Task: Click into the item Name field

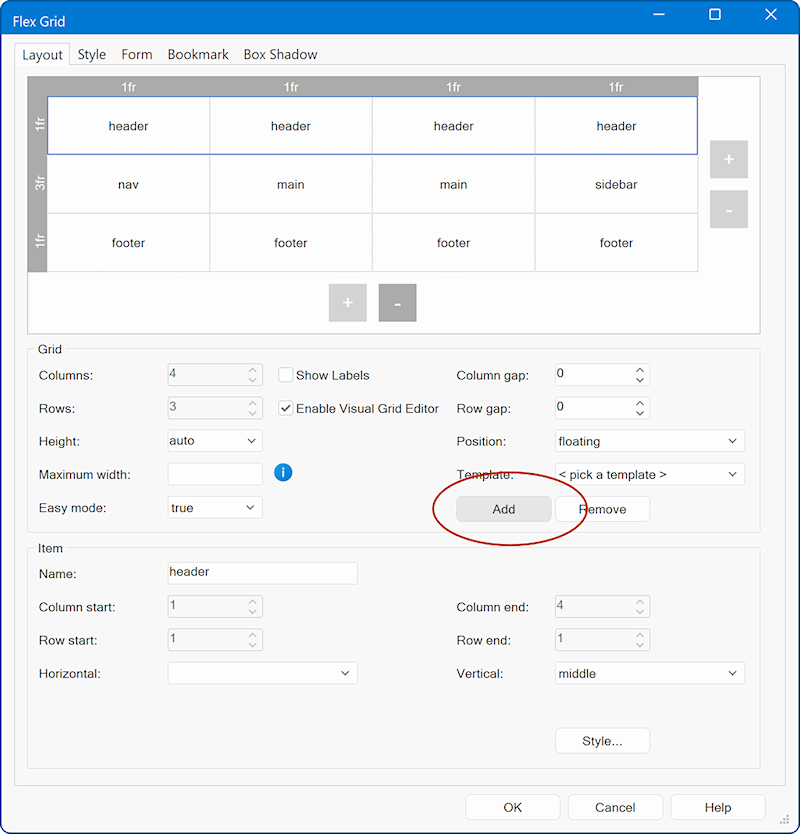Action: pos(262,573)
